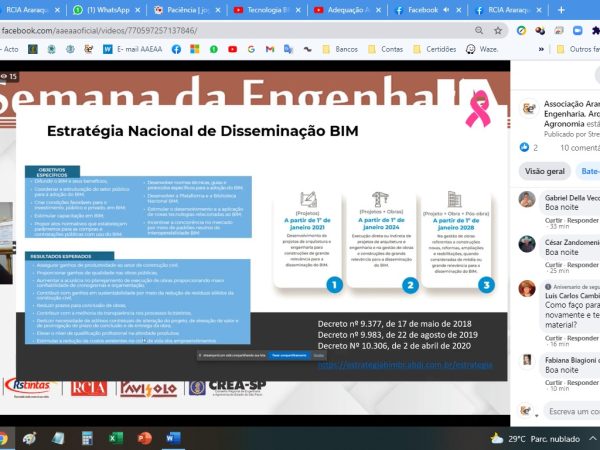Select the last RCIA Araraq Facebook tab
This screenshot has width=600, height=450.
503,10
